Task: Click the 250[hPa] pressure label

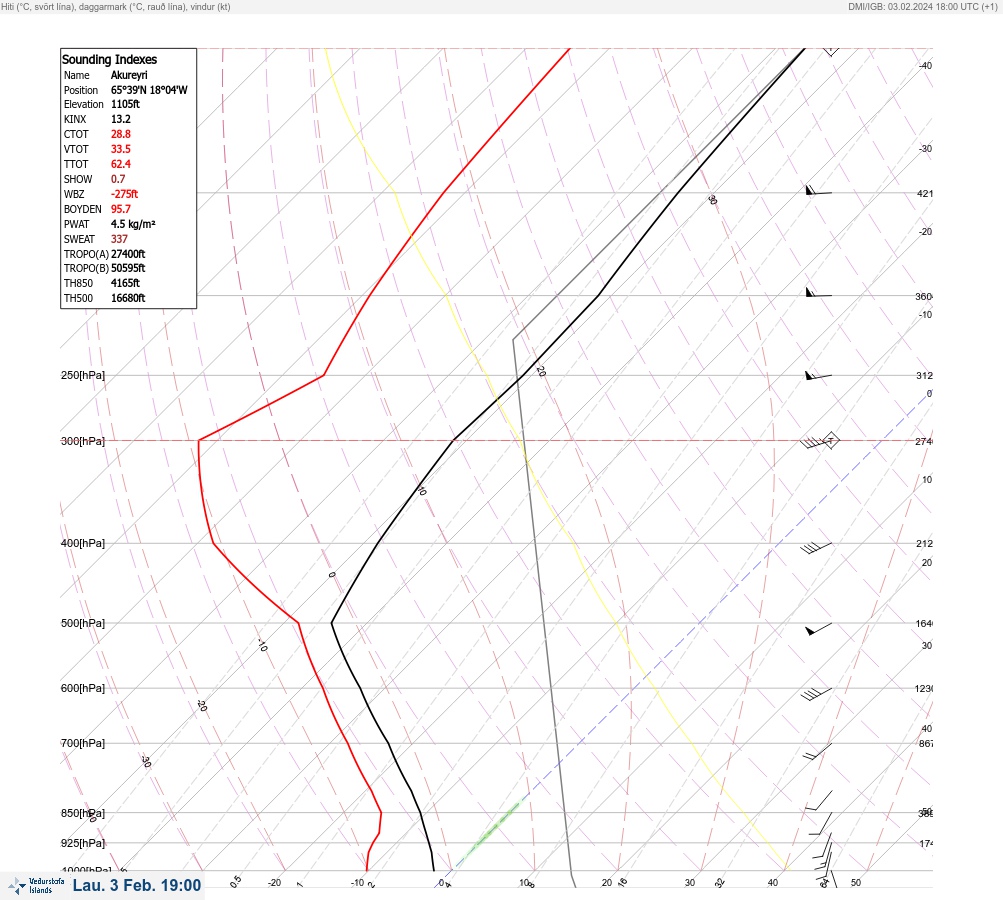Action: (x=83, y=375)
